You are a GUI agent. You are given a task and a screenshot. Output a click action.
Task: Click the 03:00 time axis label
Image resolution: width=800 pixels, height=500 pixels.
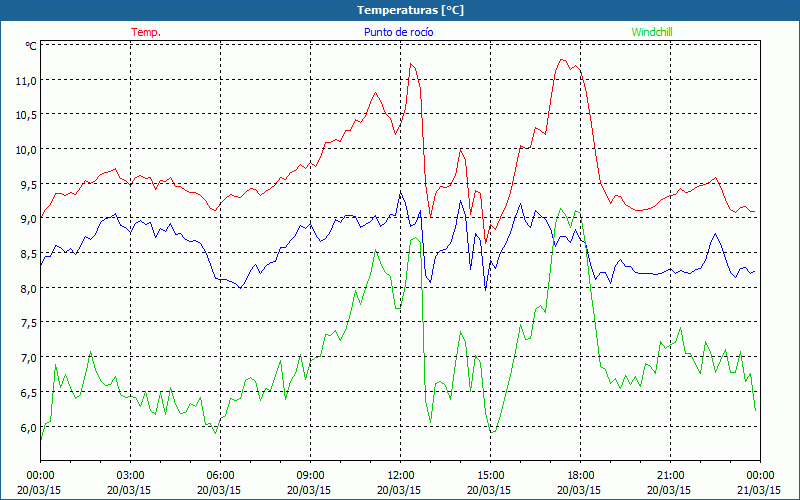pos(130,476)
